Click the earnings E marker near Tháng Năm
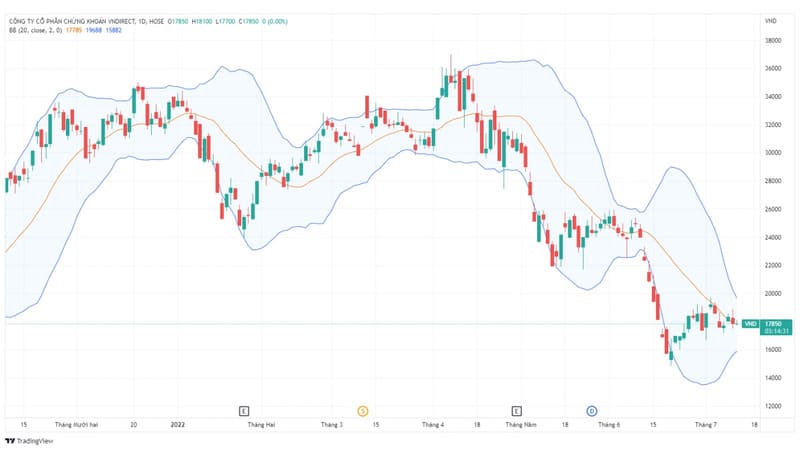Screen dimensions: 800x450 coord(516,411)
